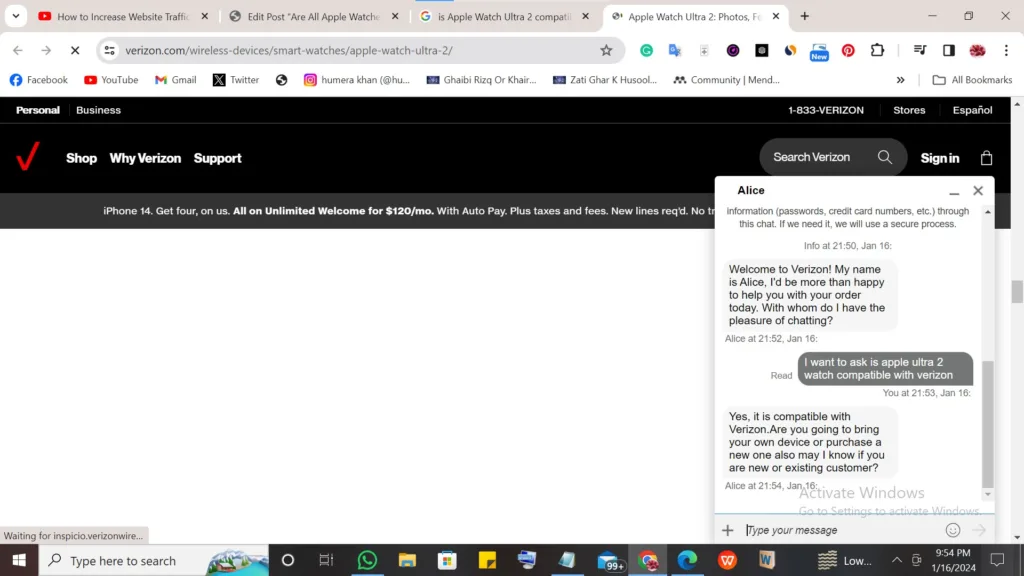This screenshot has width=1024, height=576.
Task: Open the Why Verizon menu
Action: coord(145,158)
